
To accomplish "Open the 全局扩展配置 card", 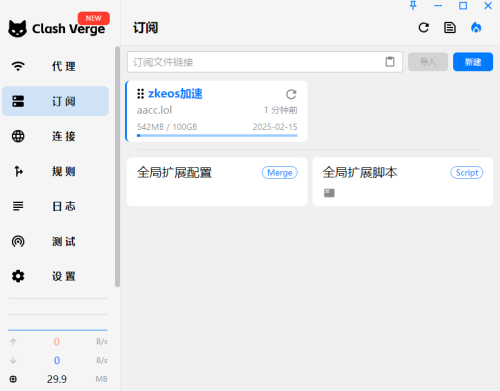I will 217,182.
